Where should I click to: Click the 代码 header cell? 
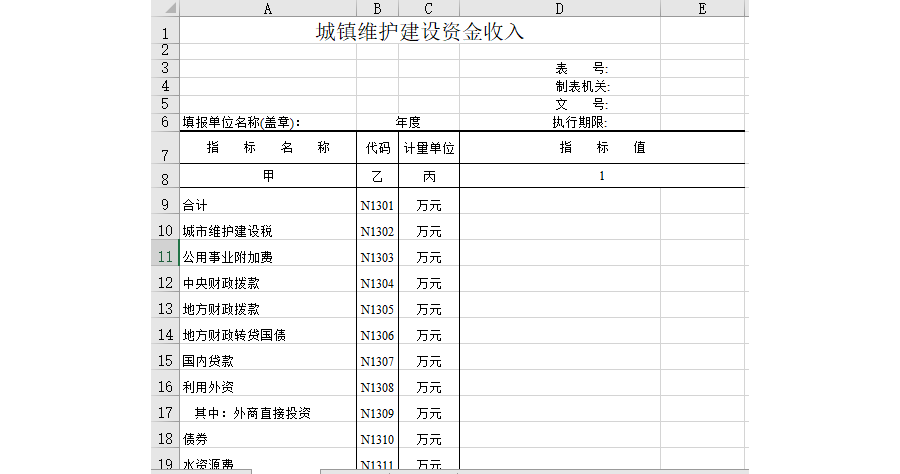pos(377,148)
